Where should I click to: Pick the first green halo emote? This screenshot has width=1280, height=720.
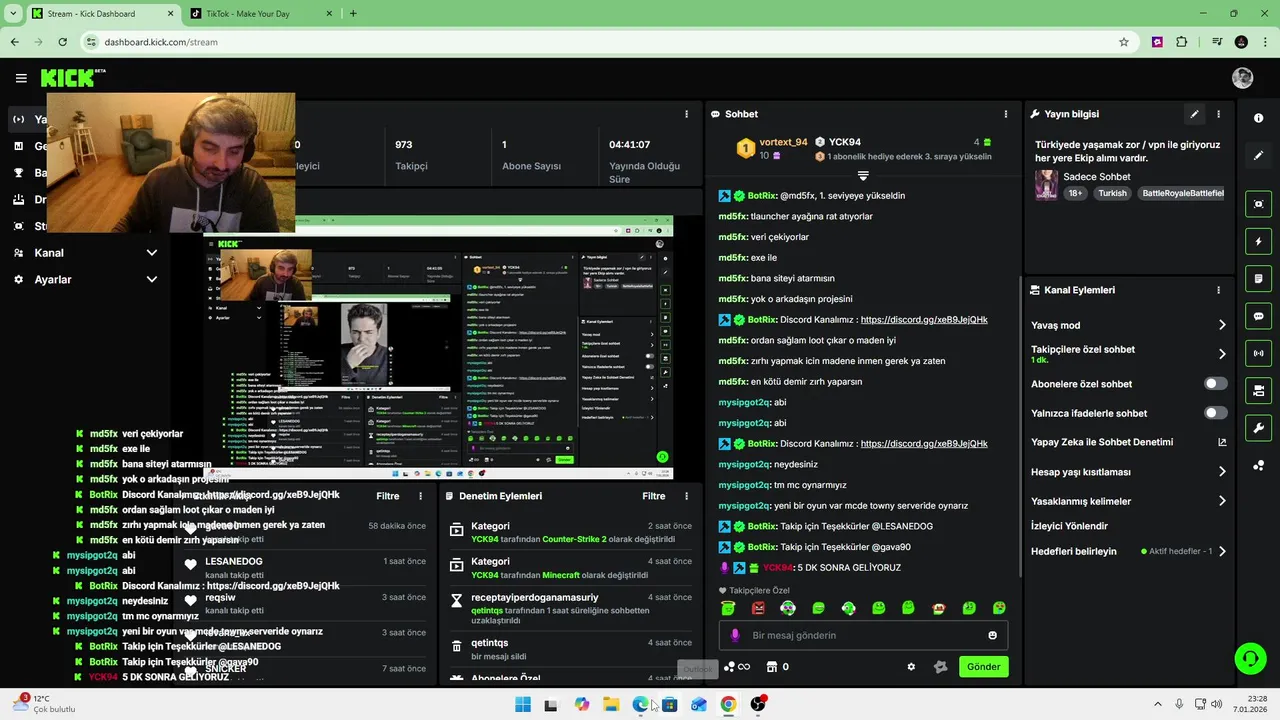click(728, 608)
